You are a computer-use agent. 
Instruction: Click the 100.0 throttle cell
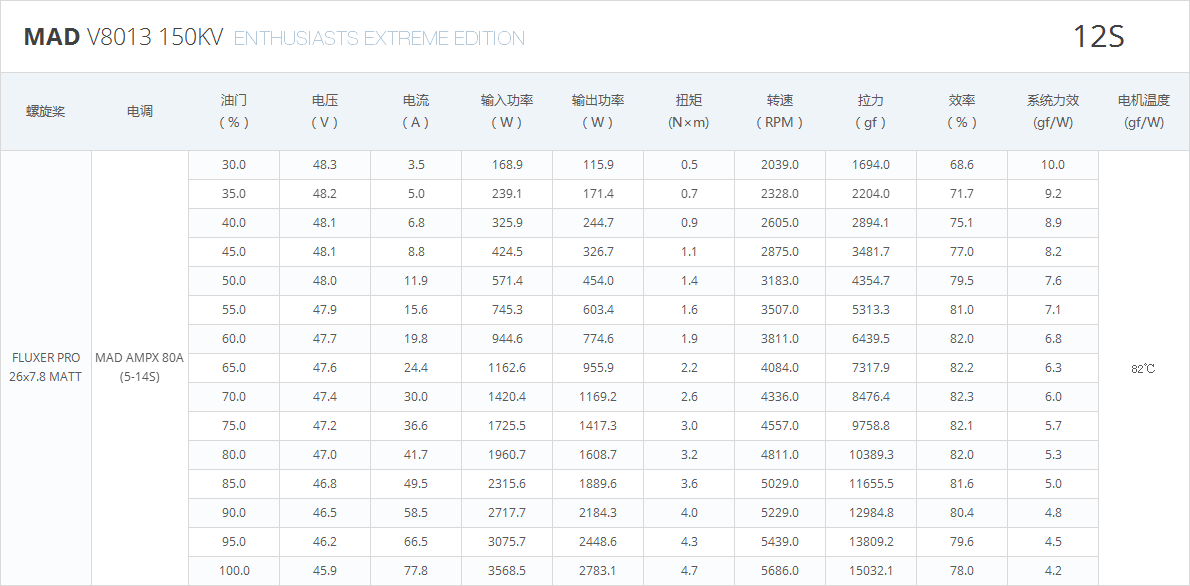click(234, 571)
